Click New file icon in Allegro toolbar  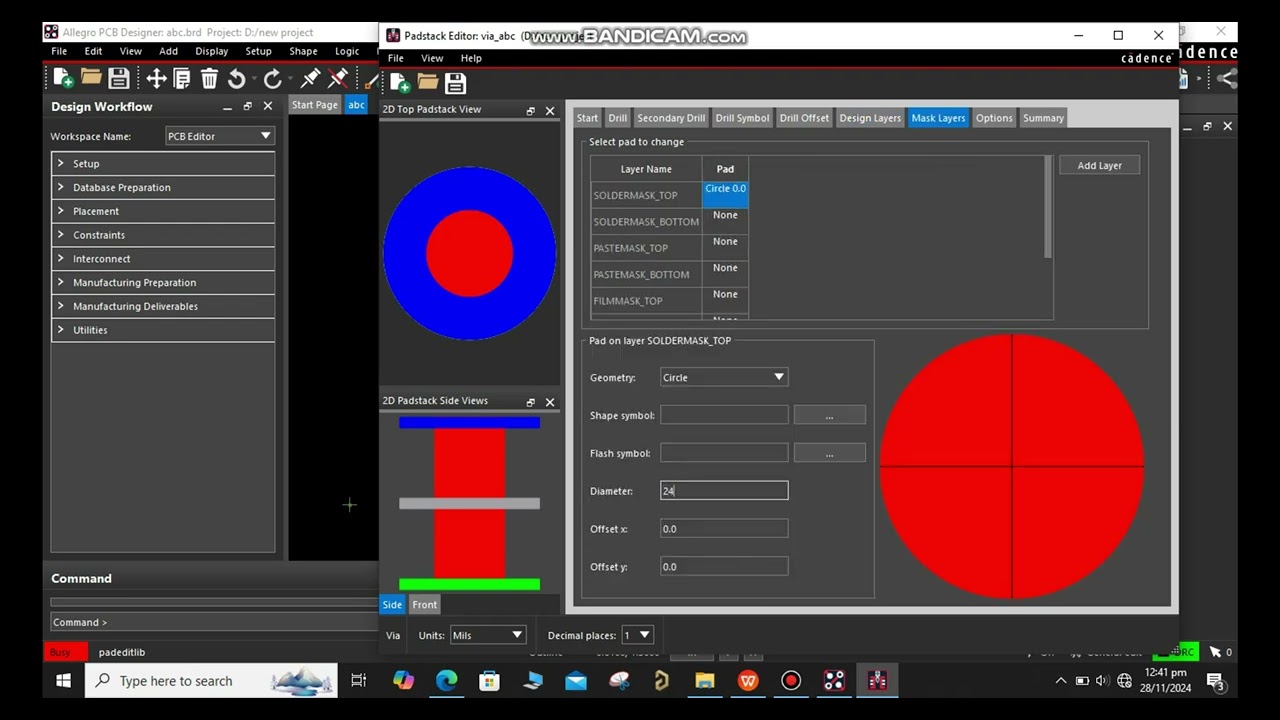tap(64, 78)
